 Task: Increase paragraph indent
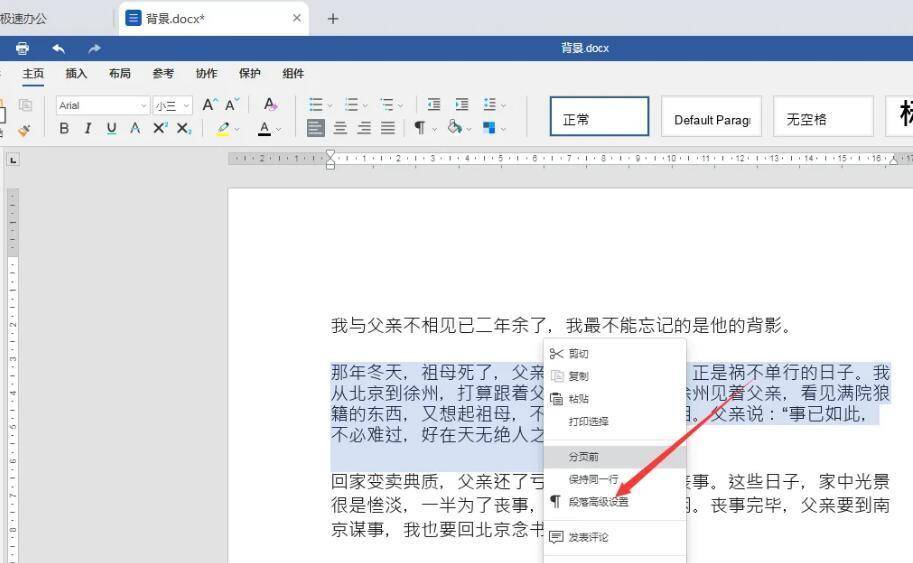tap(462, 105)
